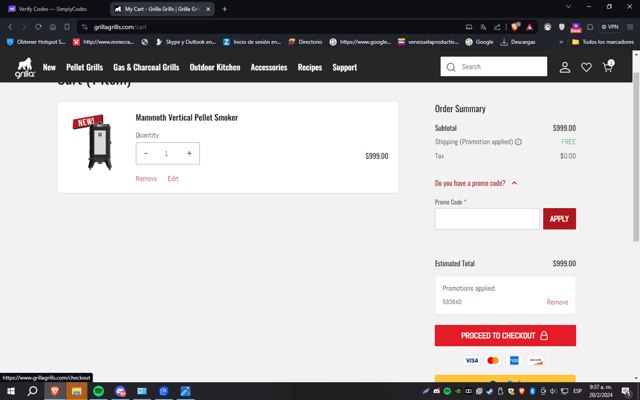Viewport: 640px width, 400px height.
Task: Open Todos los marcadores folder
Action: 603,42
